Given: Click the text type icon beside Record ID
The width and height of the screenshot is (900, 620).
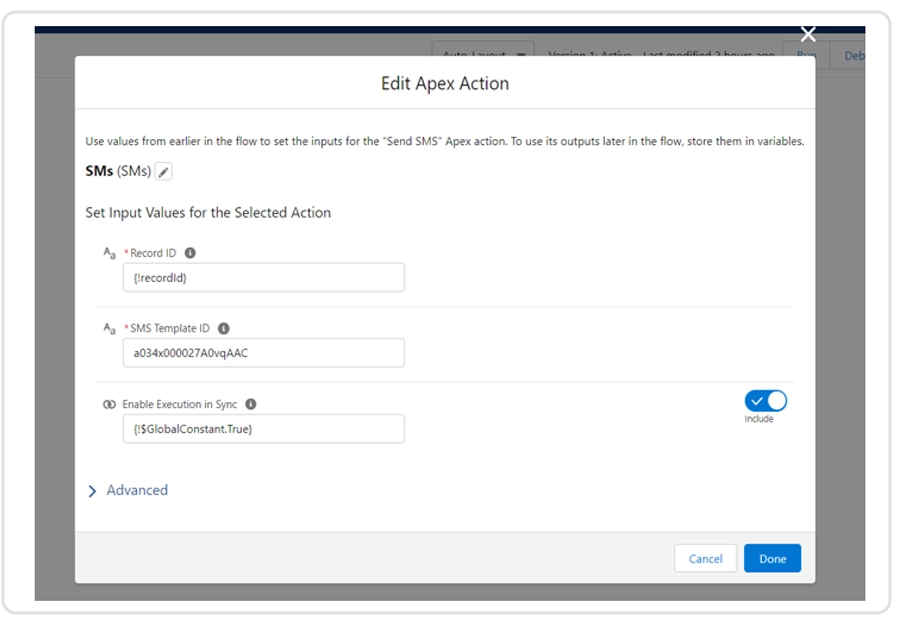Looking at the screenshot, I should (x=110, y=253).
